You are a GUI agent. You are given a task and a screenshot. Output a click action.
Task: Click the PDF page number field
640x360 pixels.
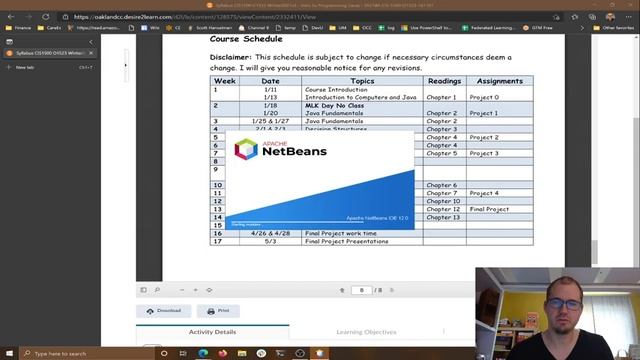(362, 290)
